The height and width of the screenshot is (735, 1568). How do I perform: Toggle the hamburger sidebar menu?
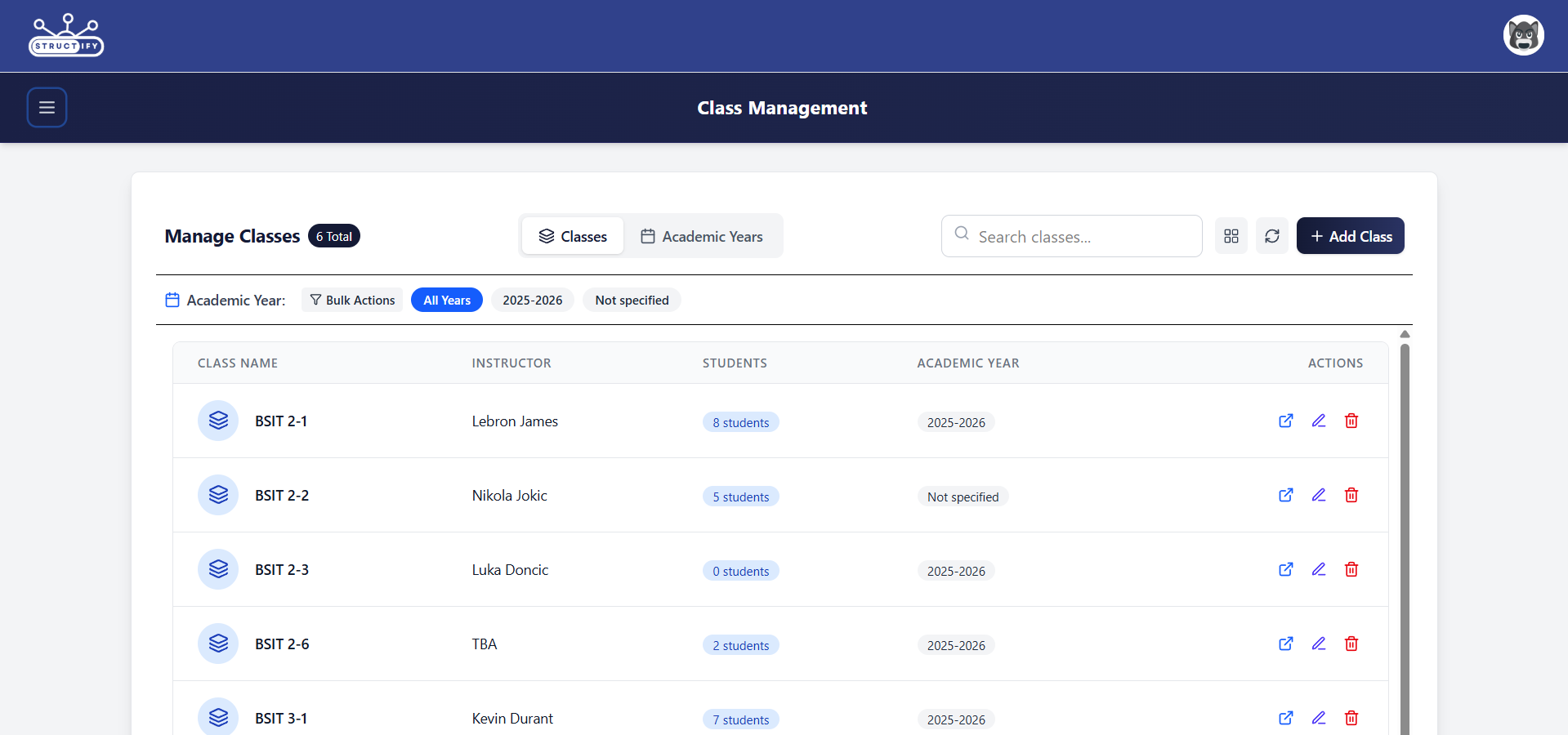[x=47, y=107]
